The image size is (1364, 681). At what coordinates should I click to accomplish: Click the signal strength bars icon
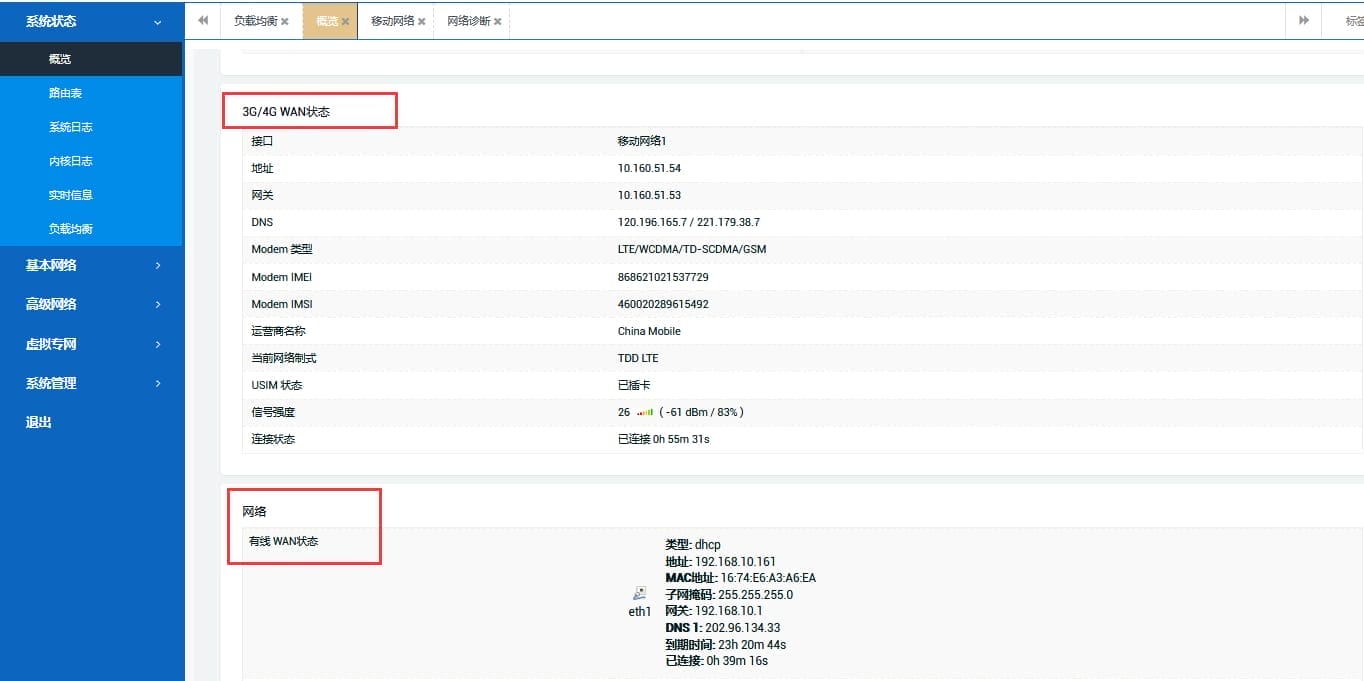click(645, 412)
